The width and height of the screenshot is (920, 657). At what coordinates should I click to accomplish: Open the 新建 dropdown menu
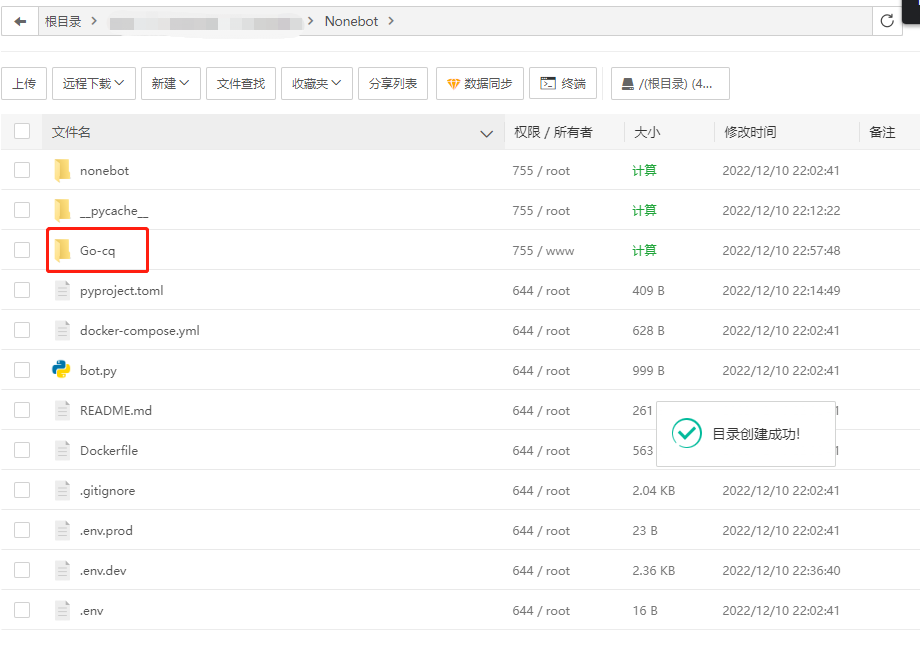[171, 83]
